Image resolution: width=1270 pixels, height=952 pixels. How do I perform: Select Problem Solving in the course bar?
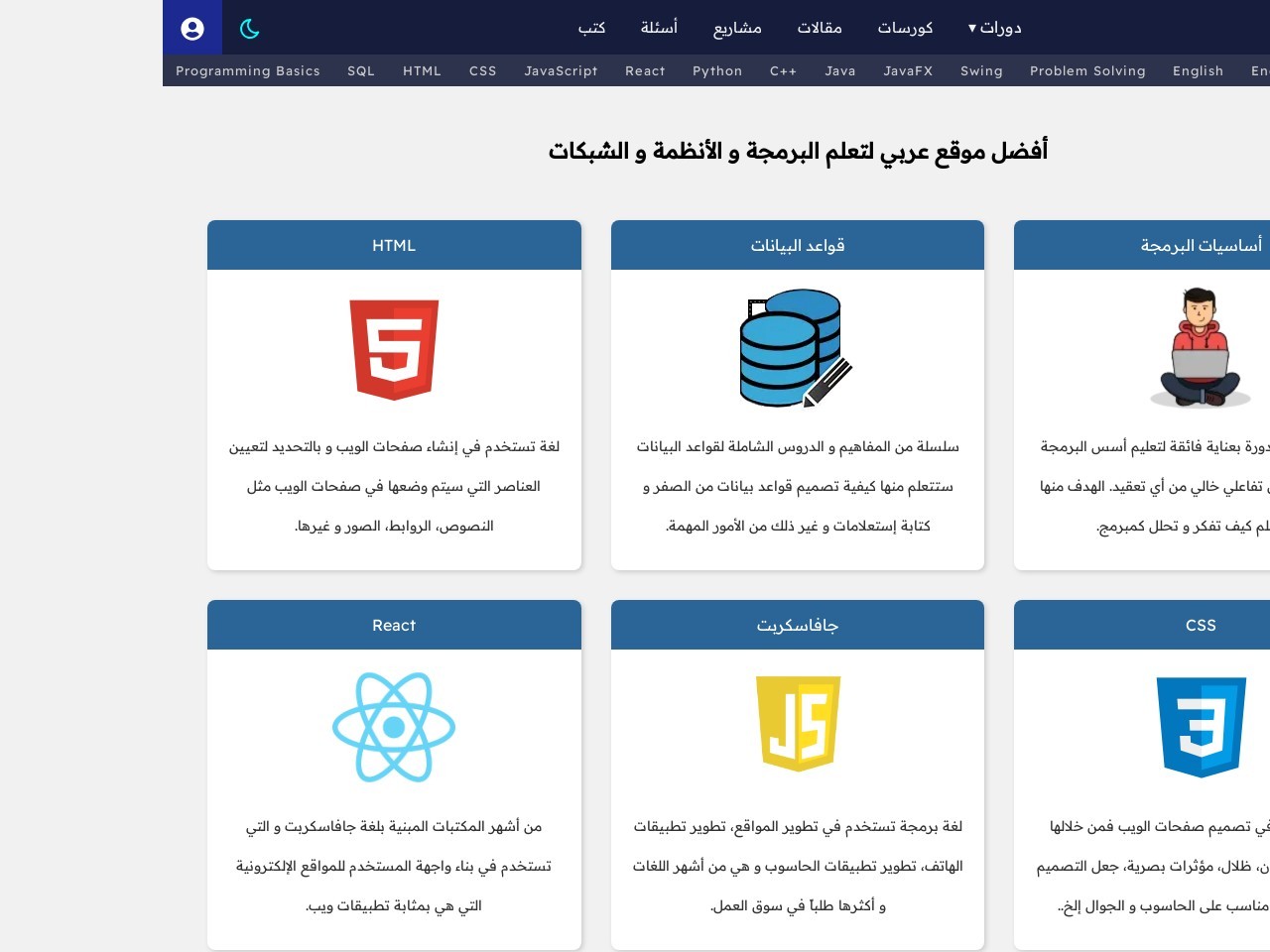click(1087, 70)
